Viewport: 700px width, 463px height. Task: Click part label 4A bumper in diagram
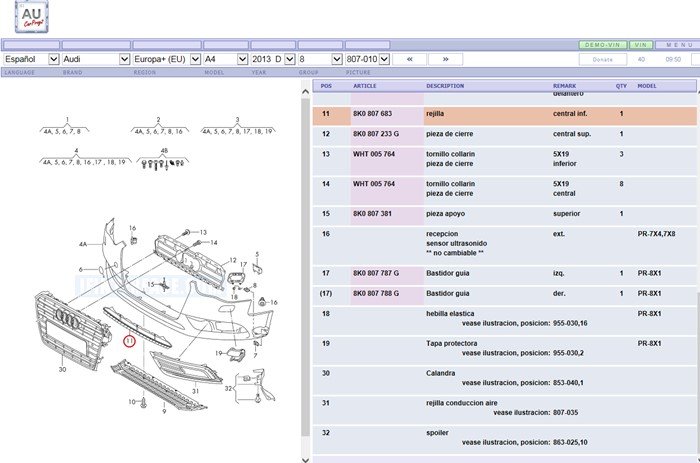click(83, 244)
